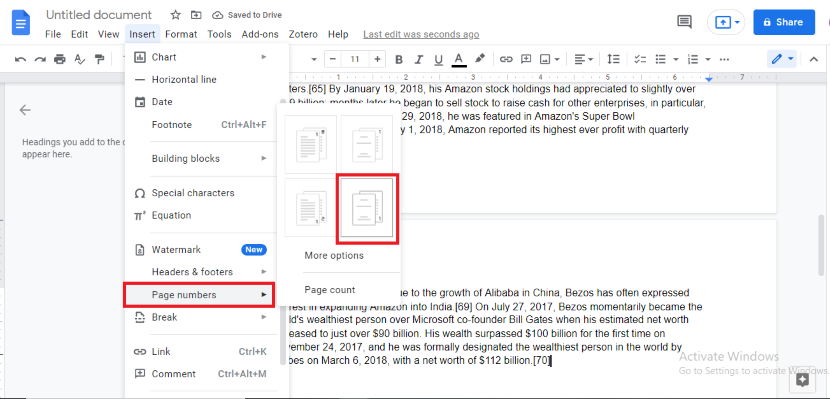The width and height of the screenshot is (830, 399).
Task: Toggle Italic formatting
Action: [x=419, y=59]
